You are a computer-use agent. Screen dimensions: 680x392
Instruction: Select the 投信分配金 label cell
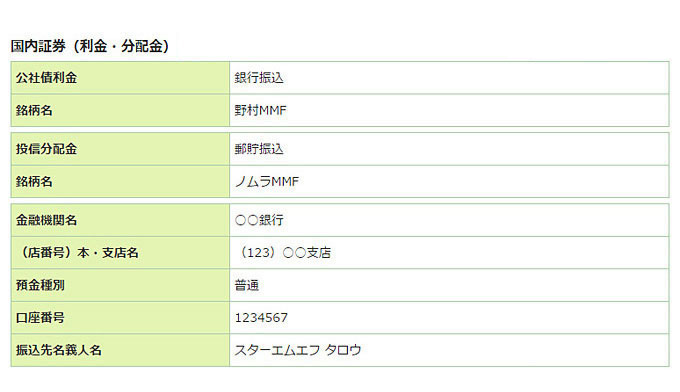120,149
